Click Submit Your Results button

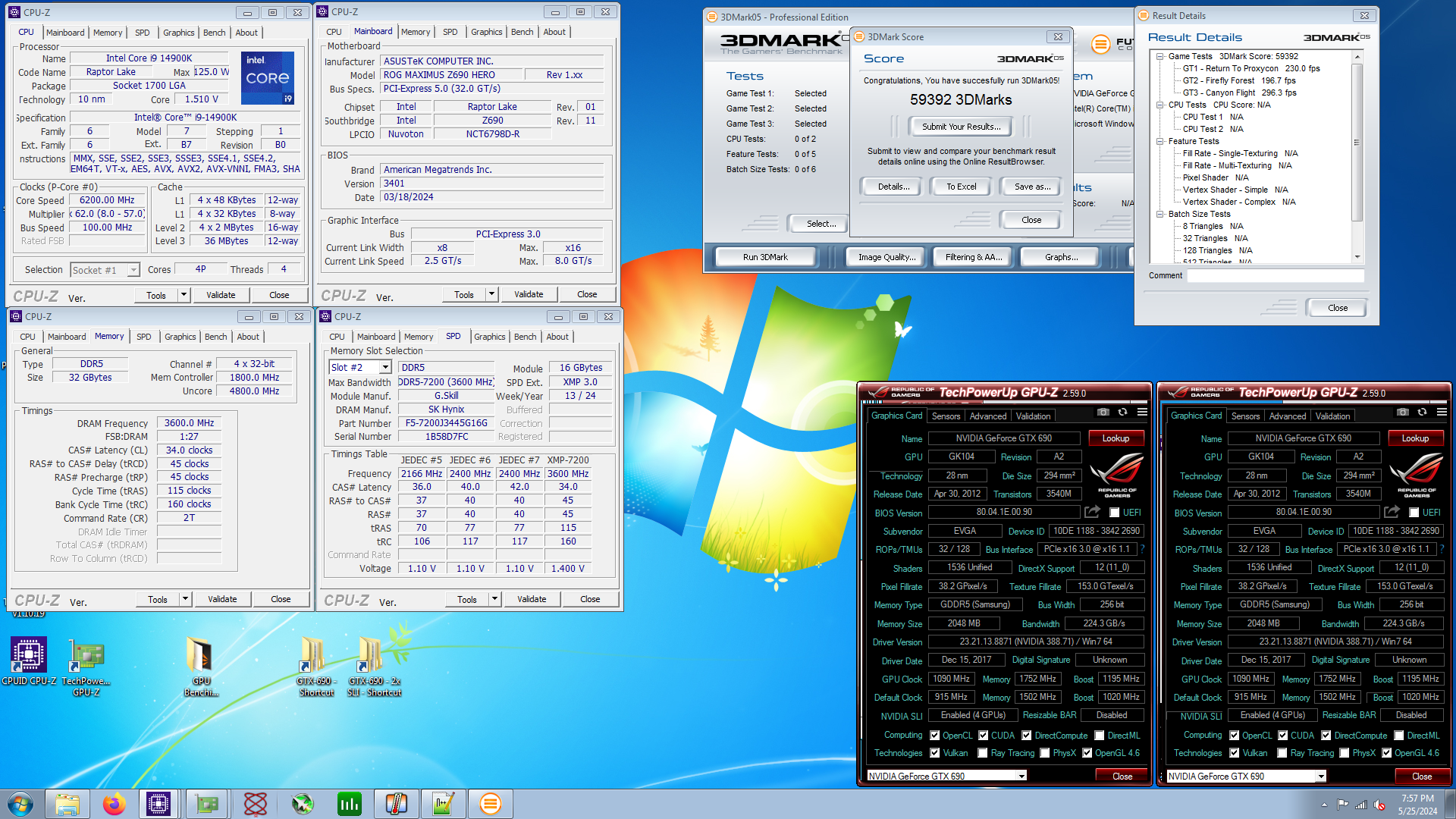pyautogui.click(x=962, y=127)
